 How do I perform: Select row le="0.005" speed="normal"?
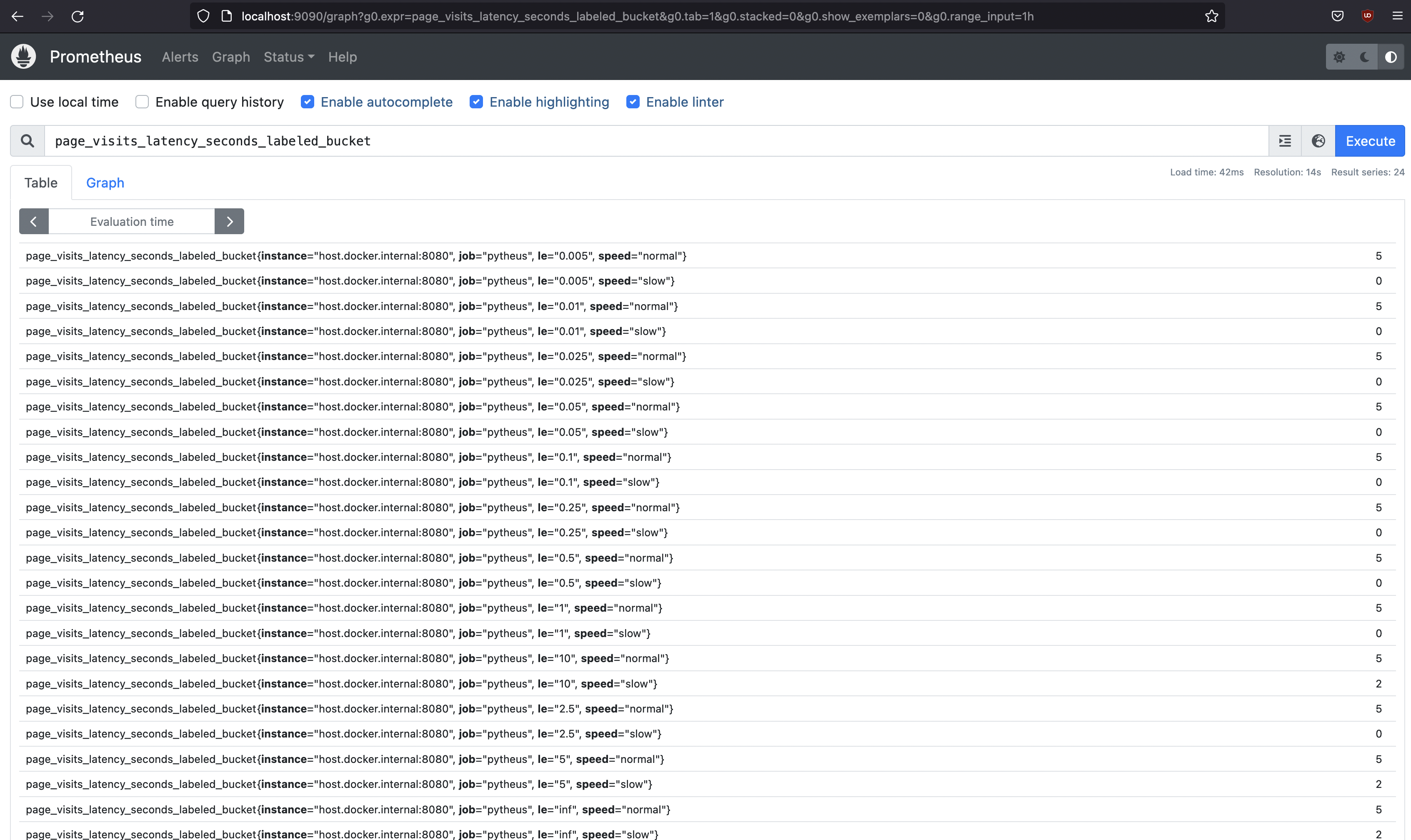pyautogui.click(x=708, y=256)
